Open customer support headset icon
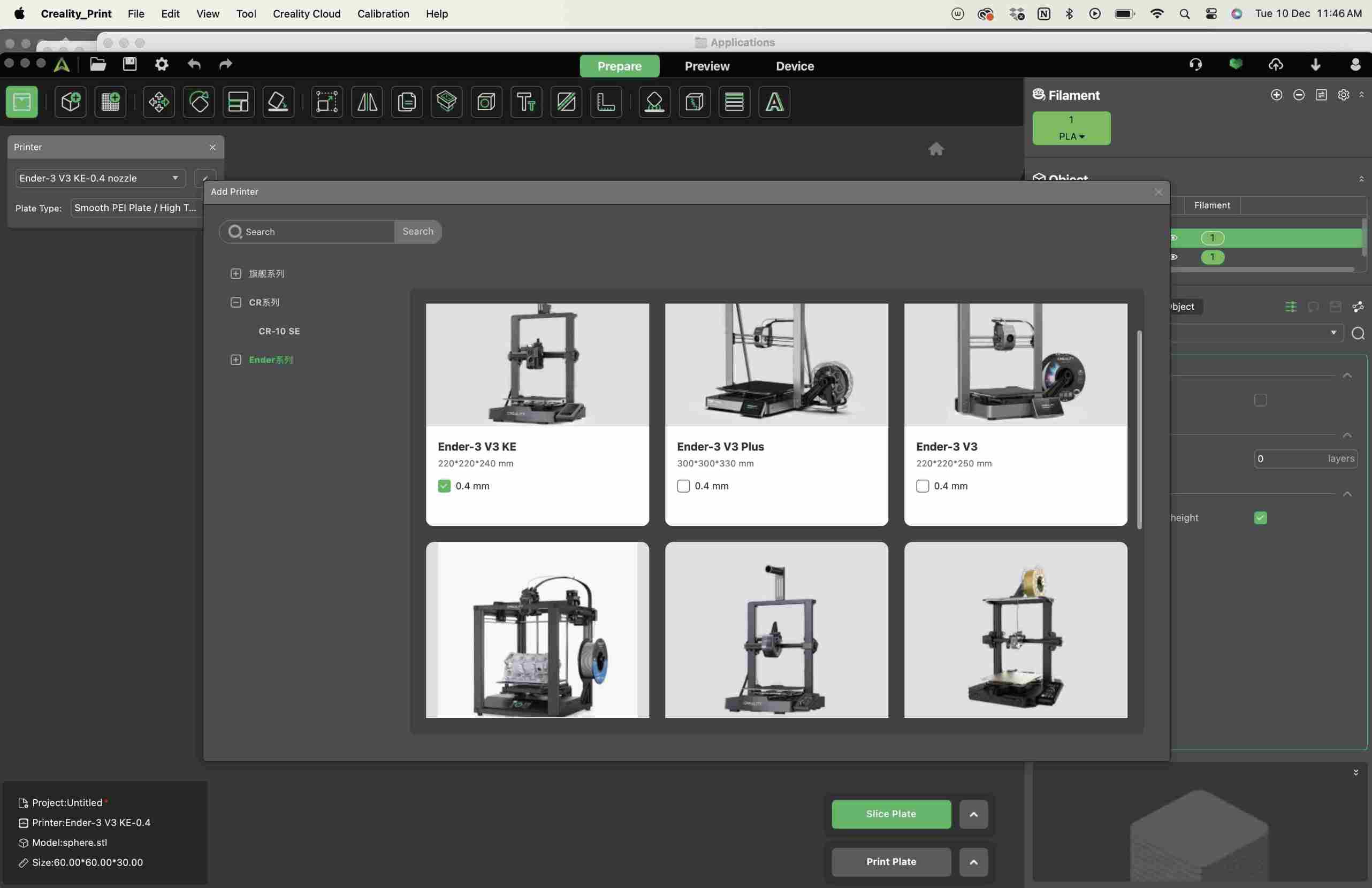Image resolution: width=1372 pixels, height=888 pixels. (x=1195, y=64)
